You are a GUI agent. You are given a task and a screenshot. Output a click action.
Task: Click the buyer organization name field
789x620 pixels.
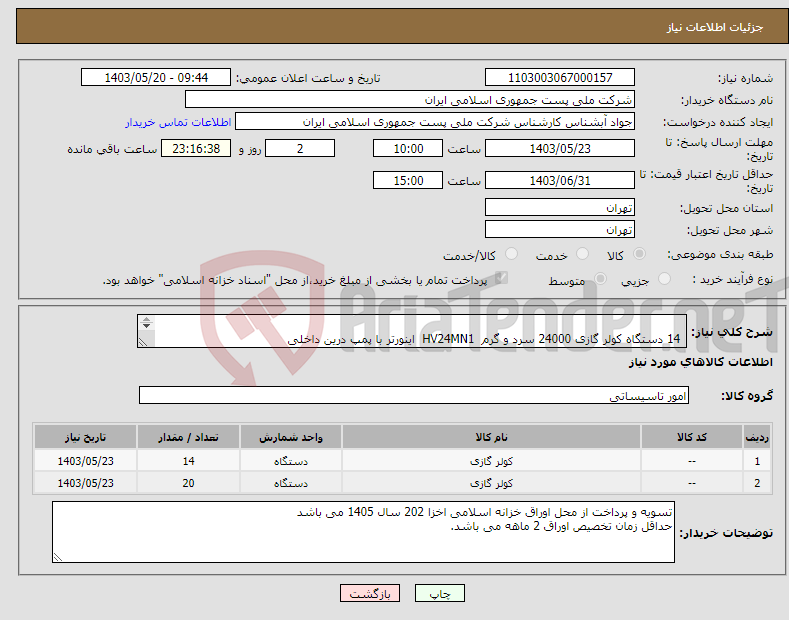(410, 100)
